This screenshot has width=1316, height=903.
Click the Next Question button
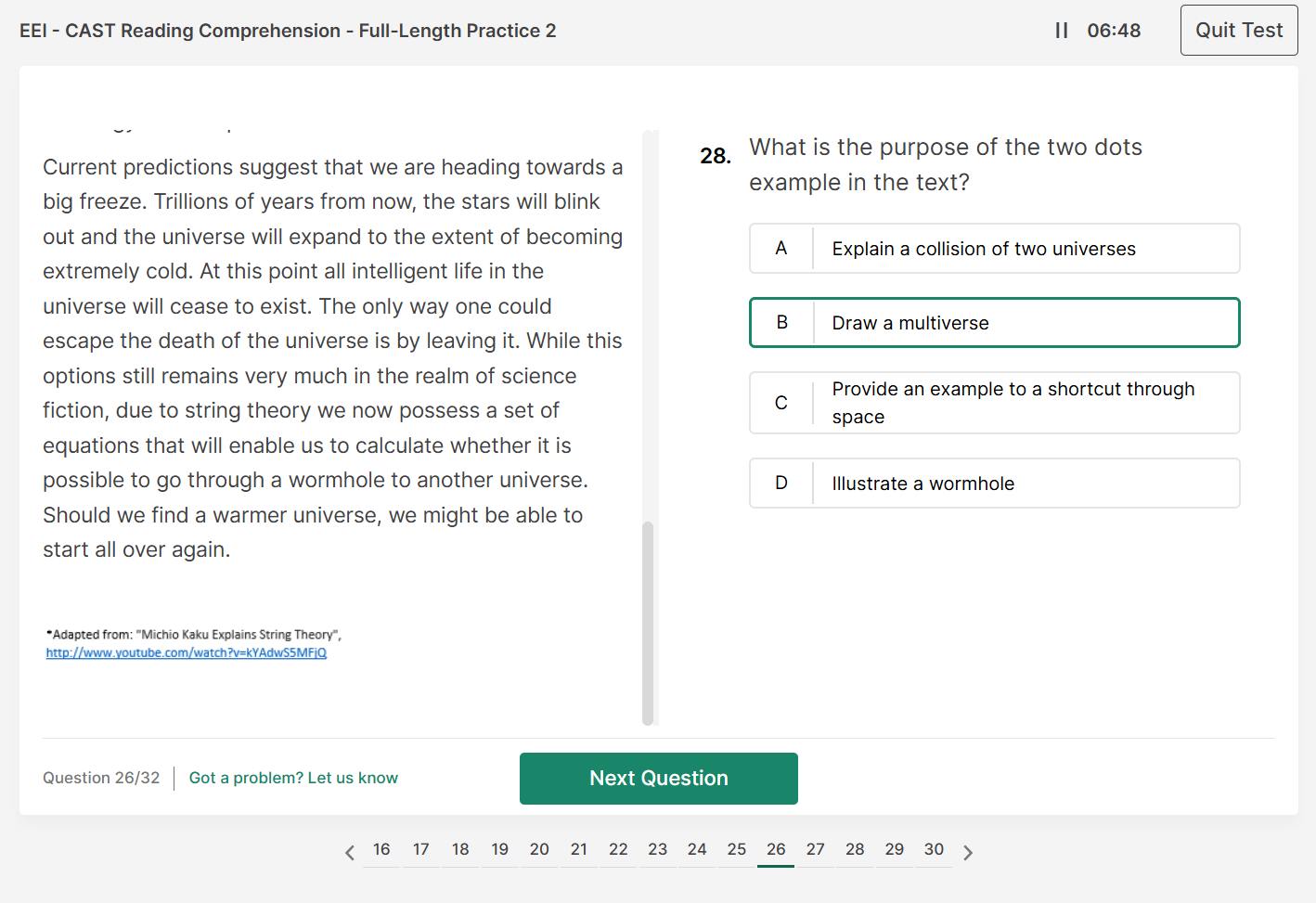(x=658, y=778)
